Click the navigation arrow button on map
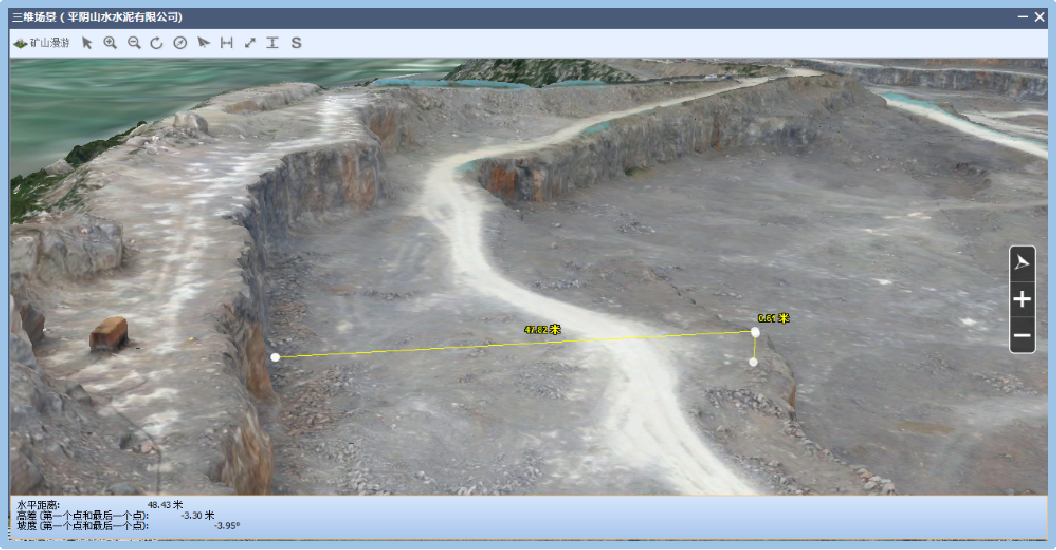The height and width of the screenshot is (550, 1056). click(x=1022, y=263)
